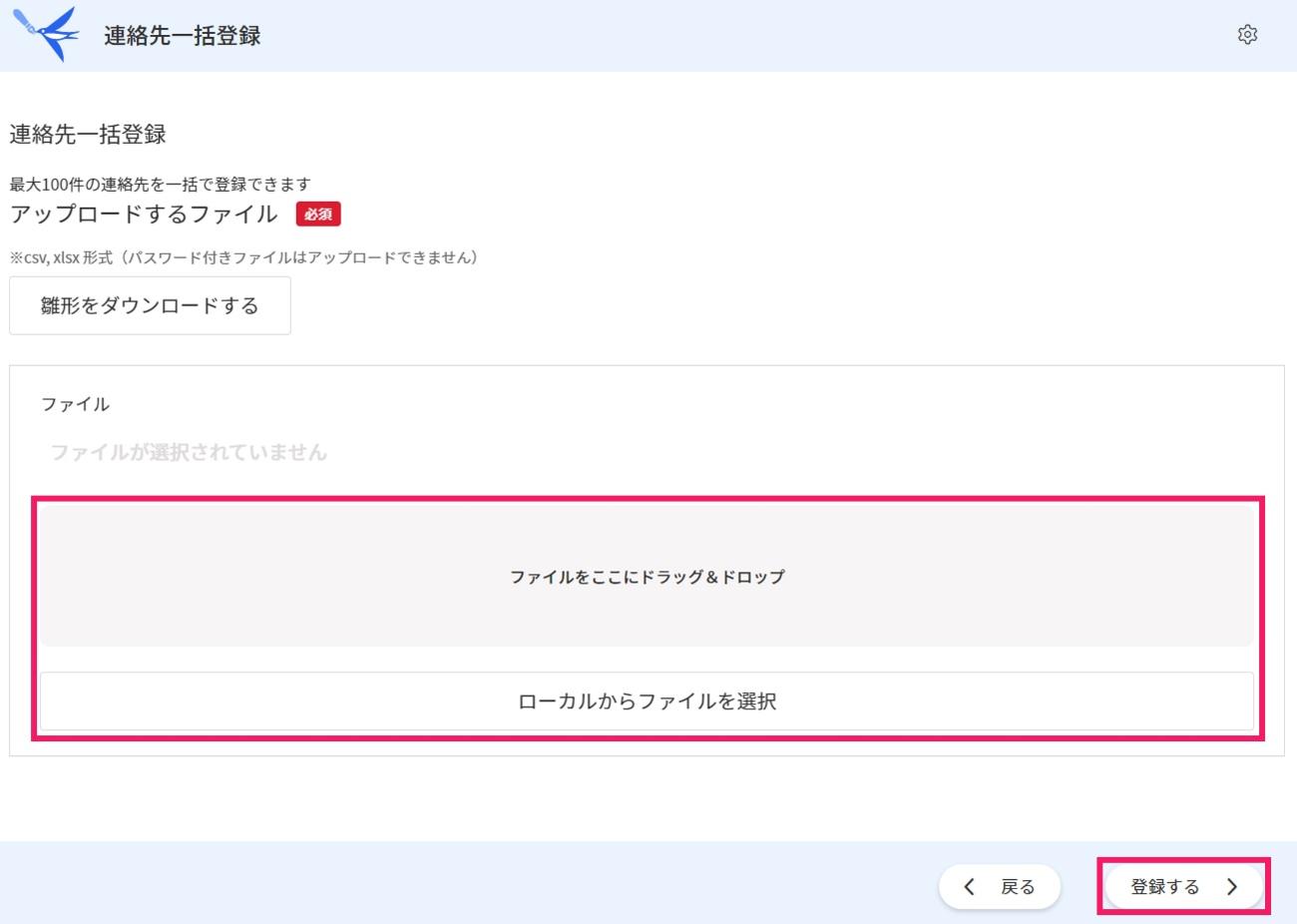This screenshot has width=1297, height=924.
Task: Download the template with 雛形をダウンロードする
Action: click(150, 305)
